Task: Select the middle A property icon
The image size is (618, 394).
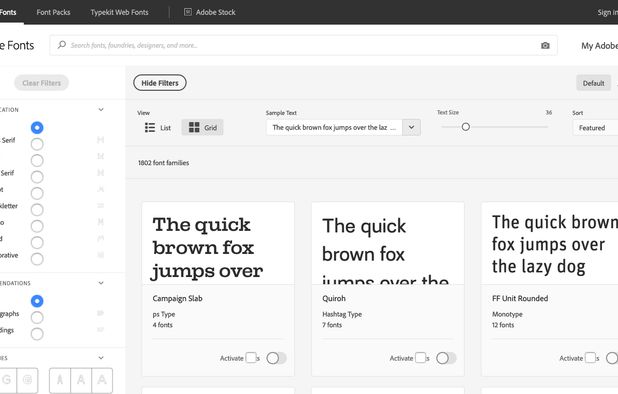Action: pyautogui.click(x=81, y=380)
